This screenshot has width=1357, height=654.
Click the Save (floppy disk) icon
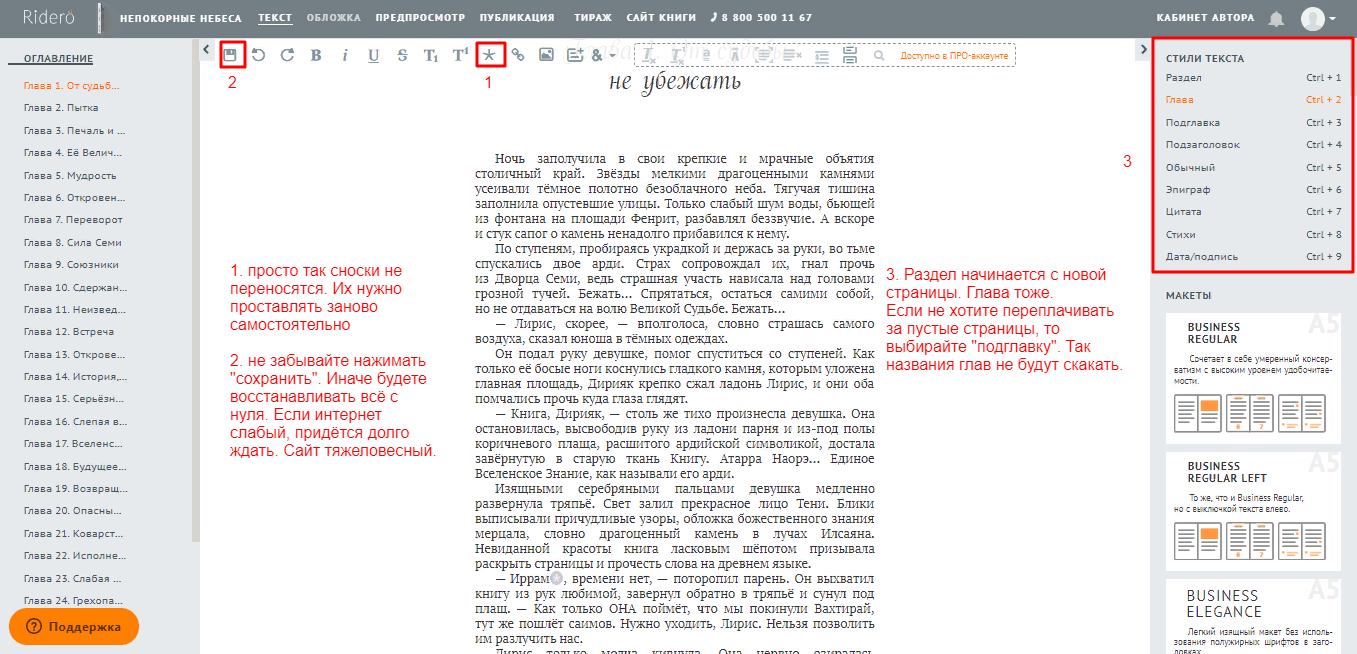click(231, 55)
